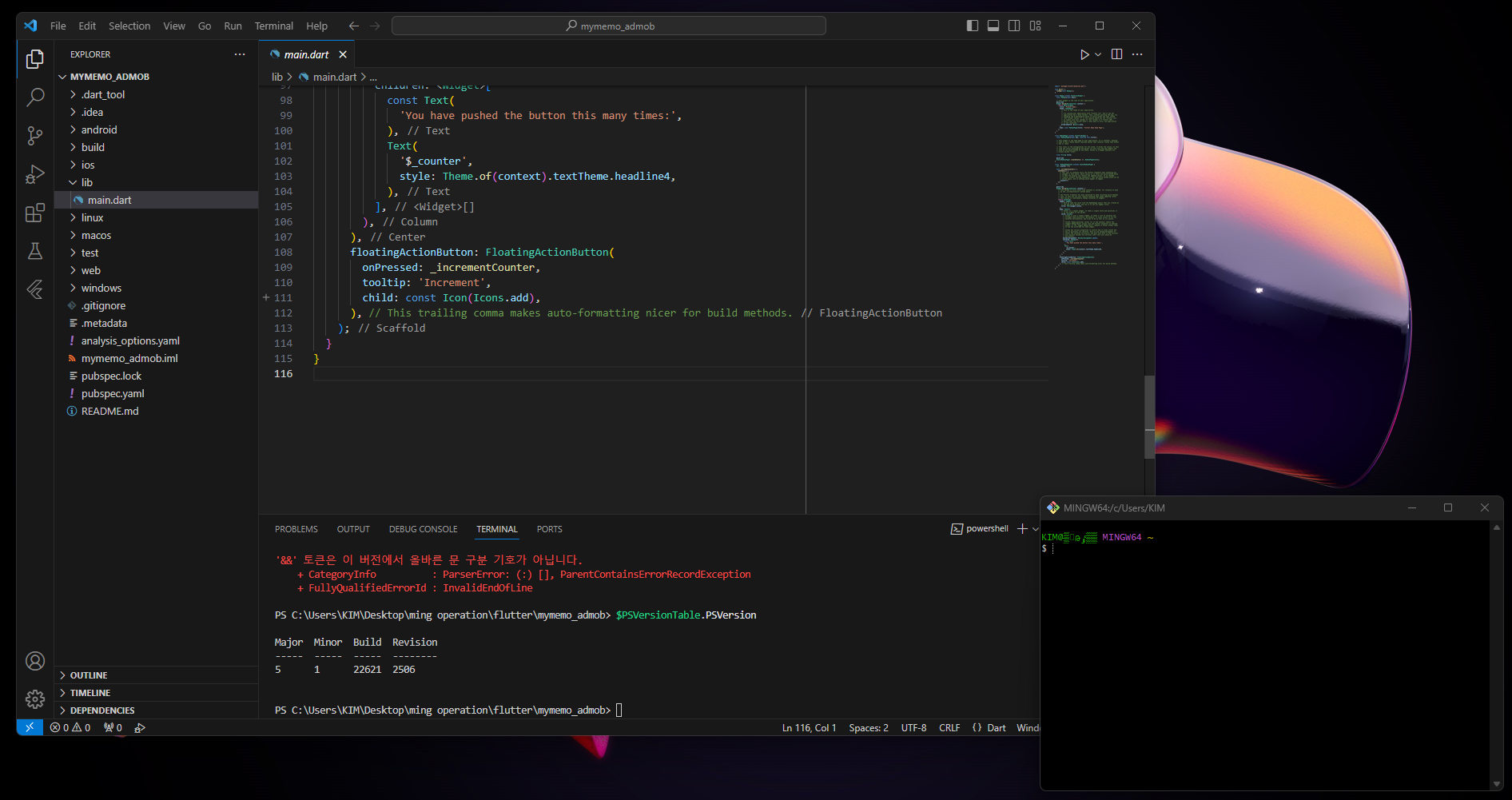Open the Source Control view
This screenshot has height=800, width=1512.
pos(35,136)
